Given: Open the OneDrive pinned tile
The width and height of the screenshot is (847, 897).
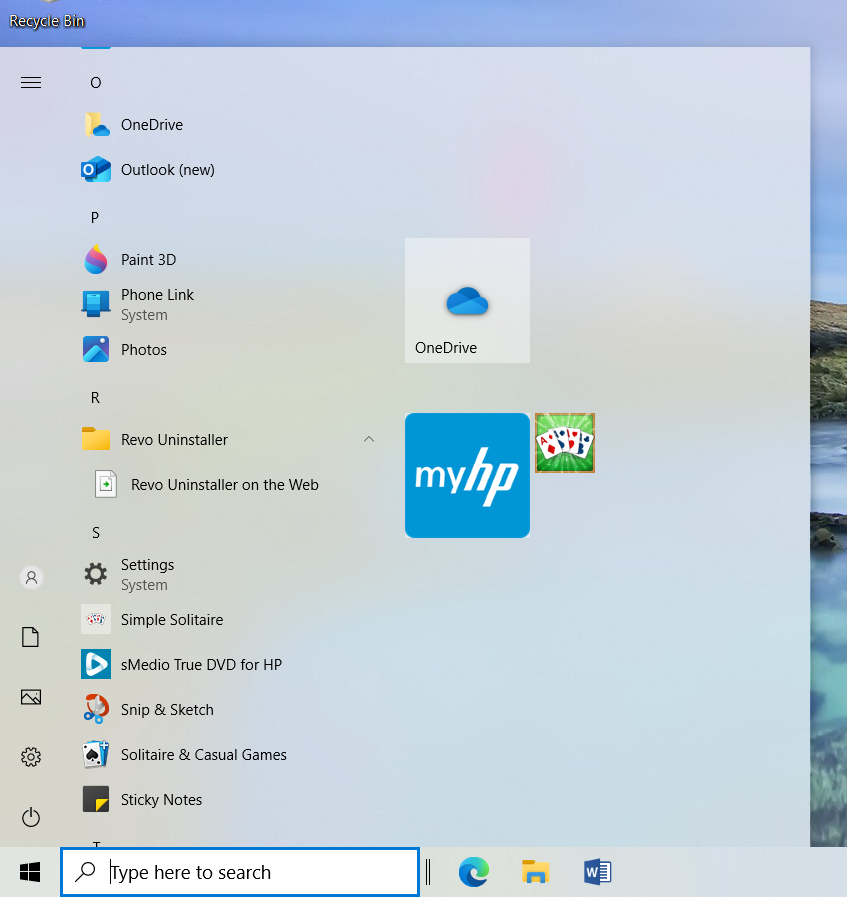Looking at the screenshot, I should [467, 300].
